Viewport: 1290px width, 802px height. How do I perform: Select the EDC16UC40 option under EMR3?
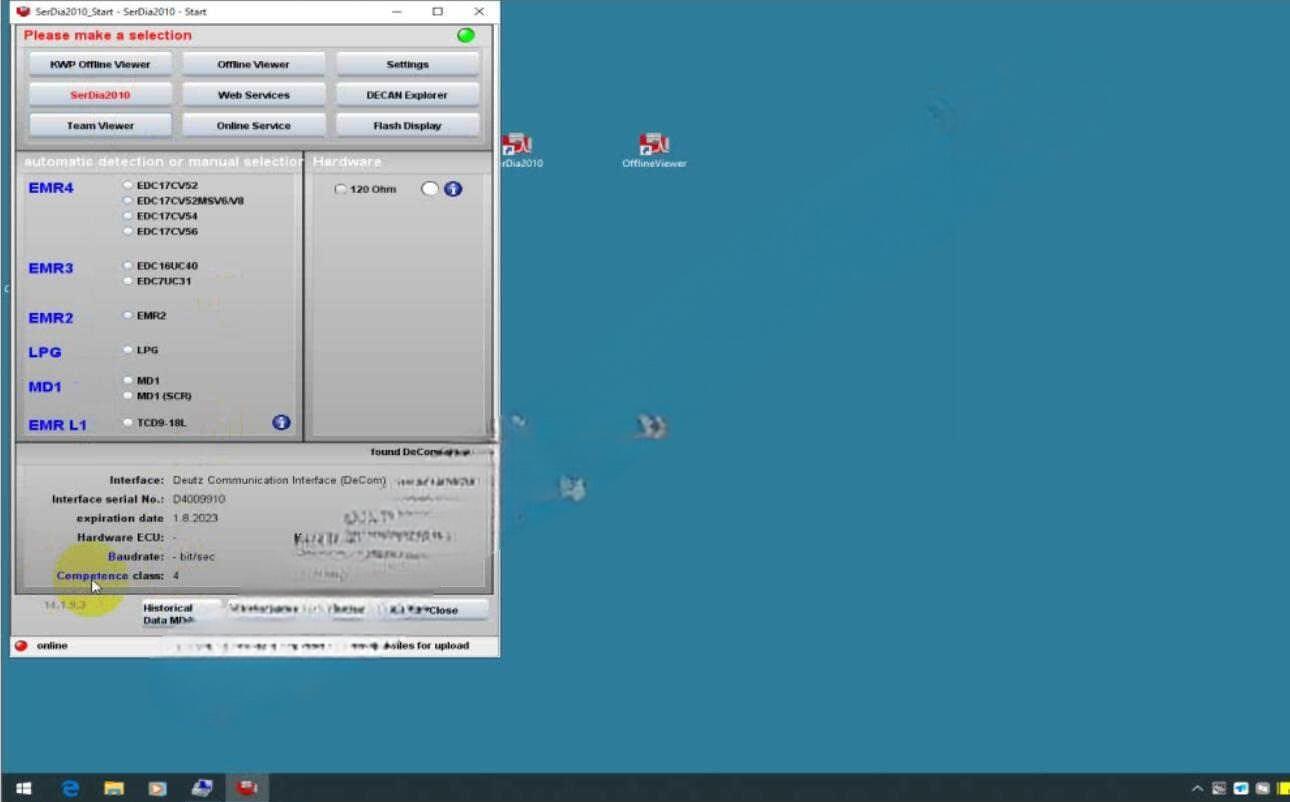(128, 266)
